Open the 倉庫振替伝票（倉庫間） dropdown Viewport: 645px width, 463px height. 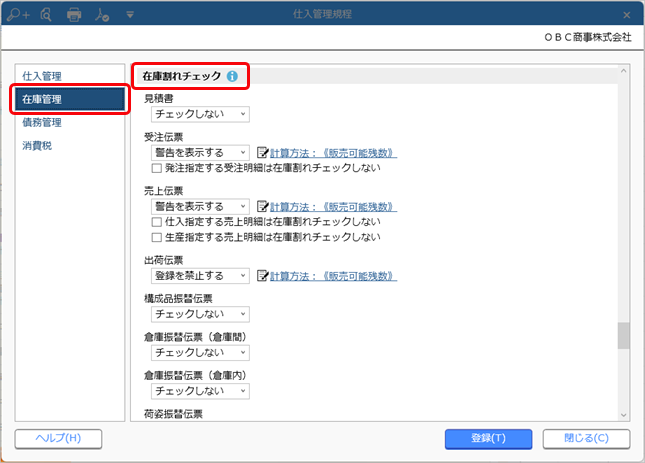tap(200, 352)
